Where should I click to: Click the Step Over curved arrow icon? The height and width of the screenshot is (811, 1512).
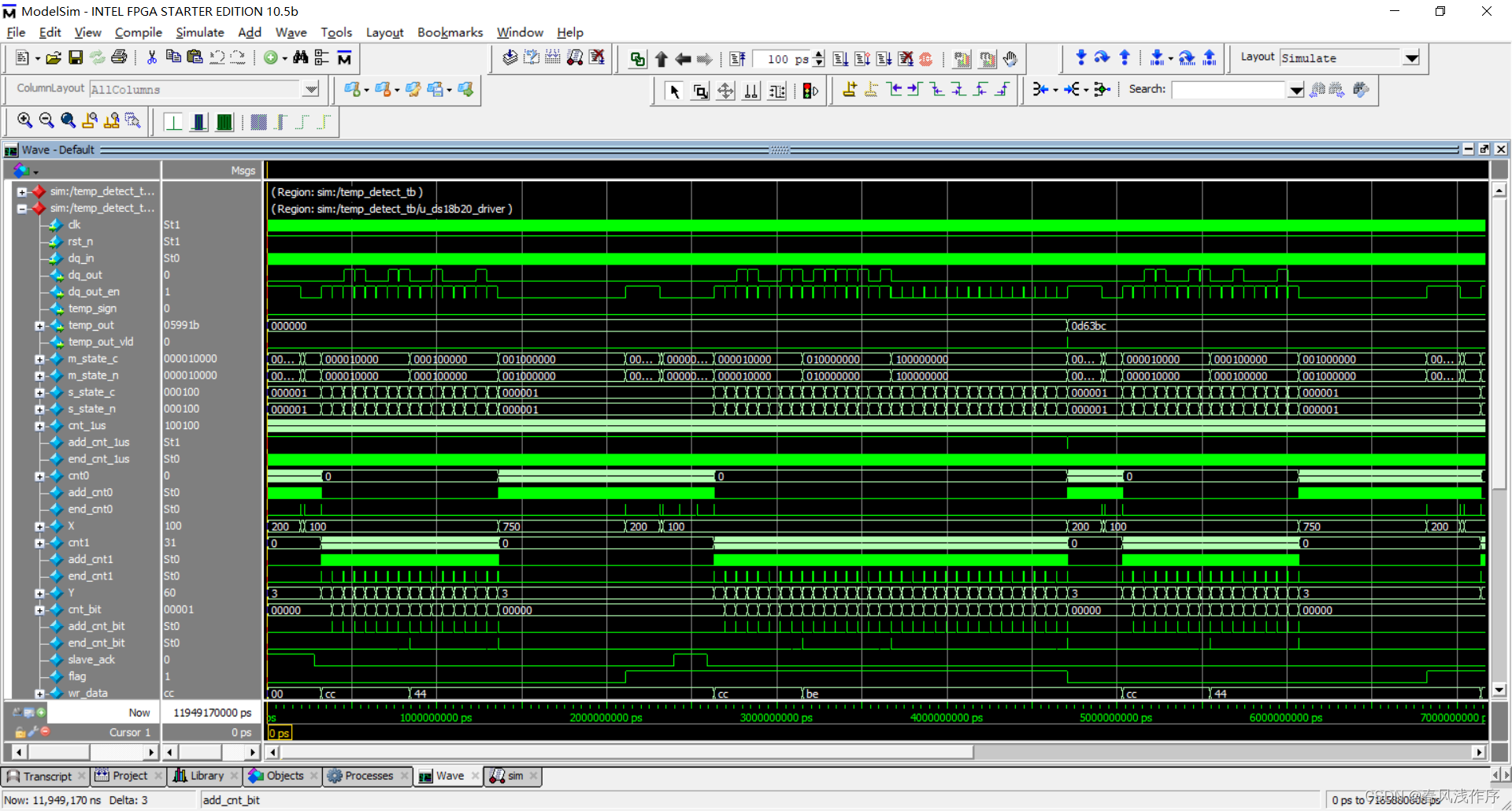[x=1102, y=57]
